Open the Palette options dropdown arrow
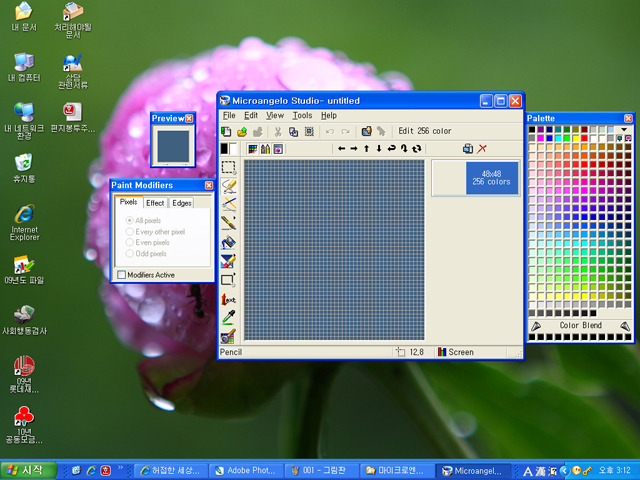The width and height of the screenshot is (640, 480). coord(624,129)
